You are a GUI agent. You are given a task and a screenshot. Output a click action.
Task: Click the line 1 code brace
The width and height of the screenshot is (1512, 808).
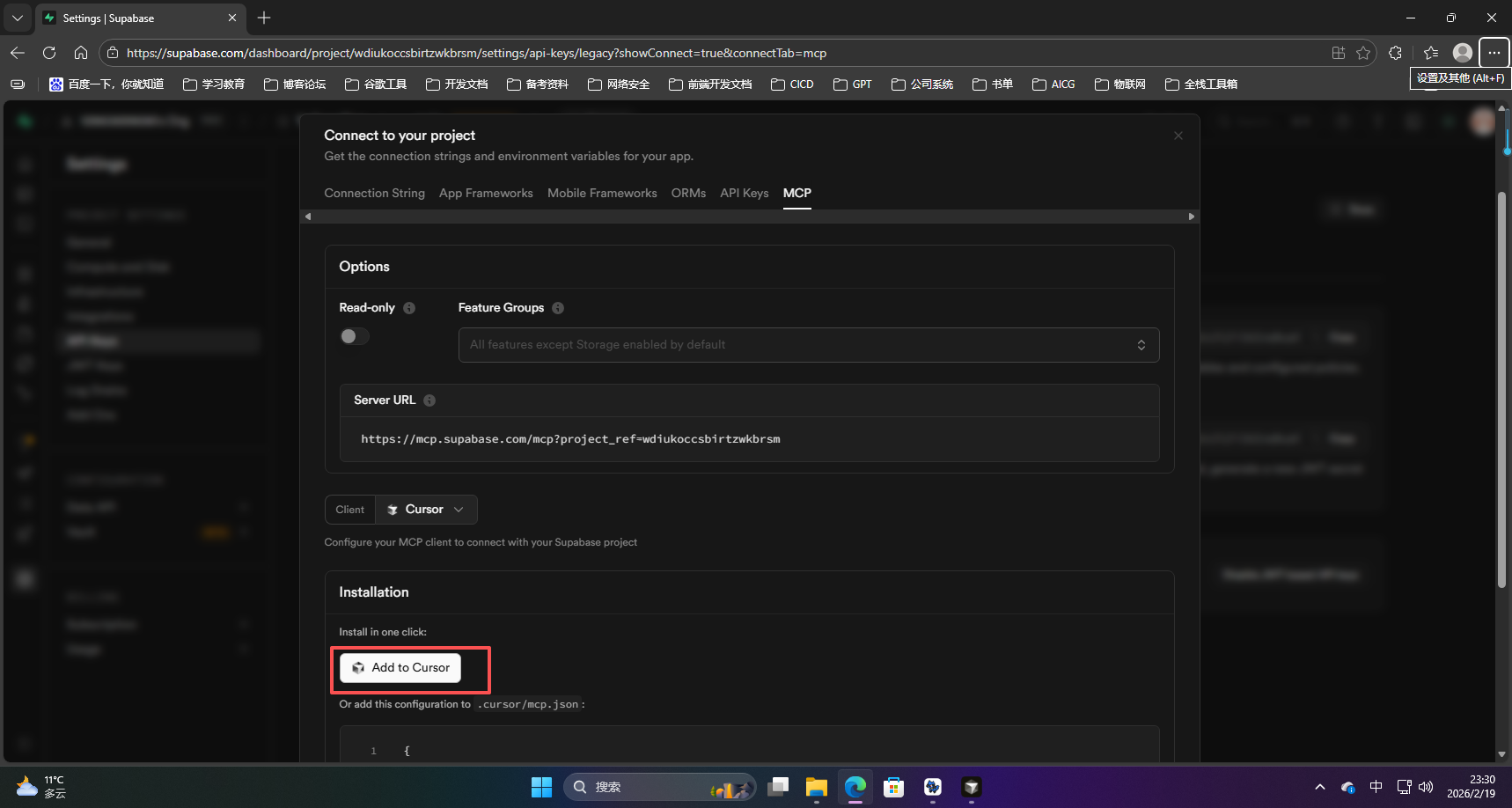pyautogui.click(x=407, y=751)
